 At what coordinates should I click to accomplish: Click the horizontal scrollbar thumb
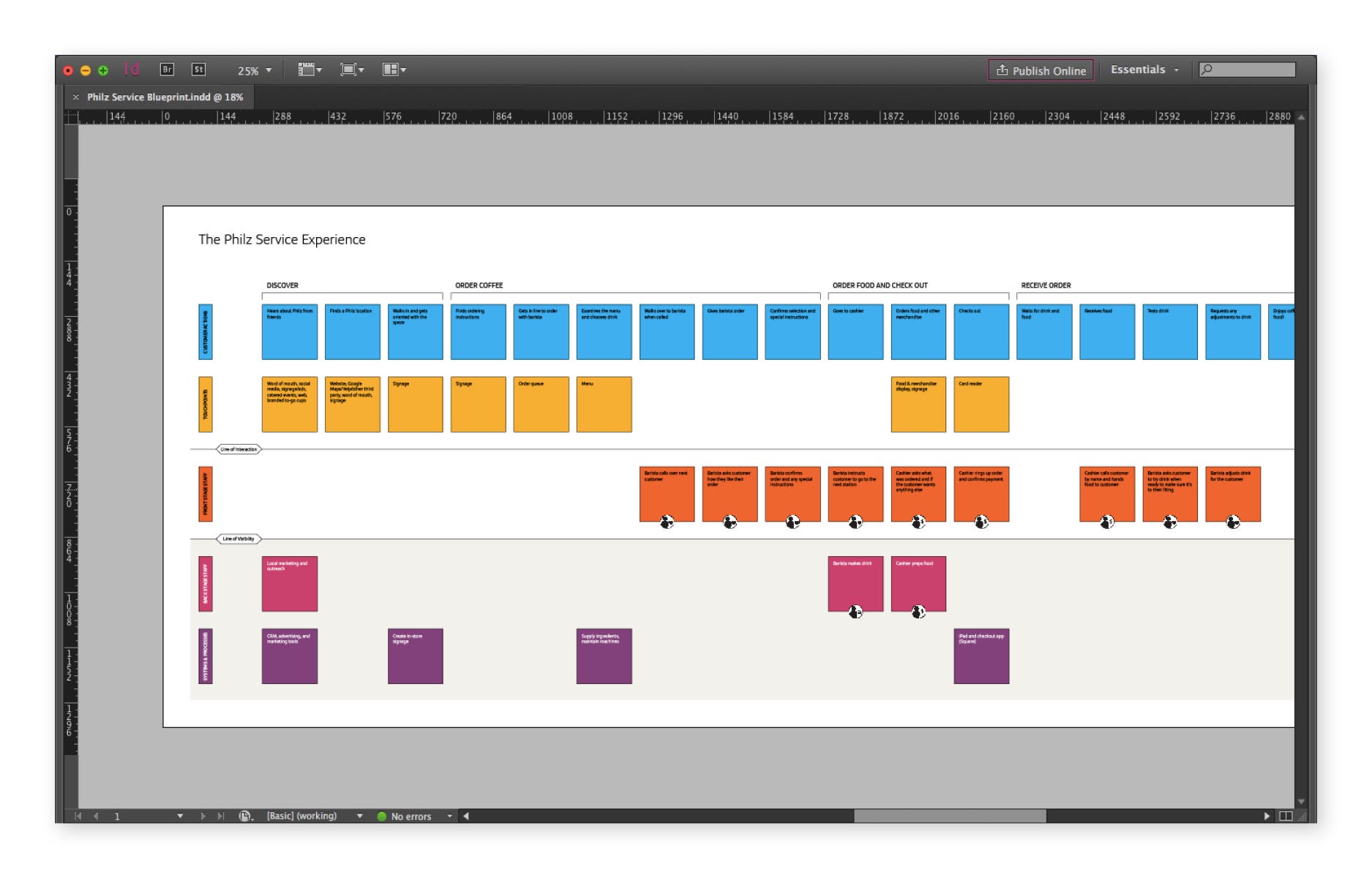point(950,816)
